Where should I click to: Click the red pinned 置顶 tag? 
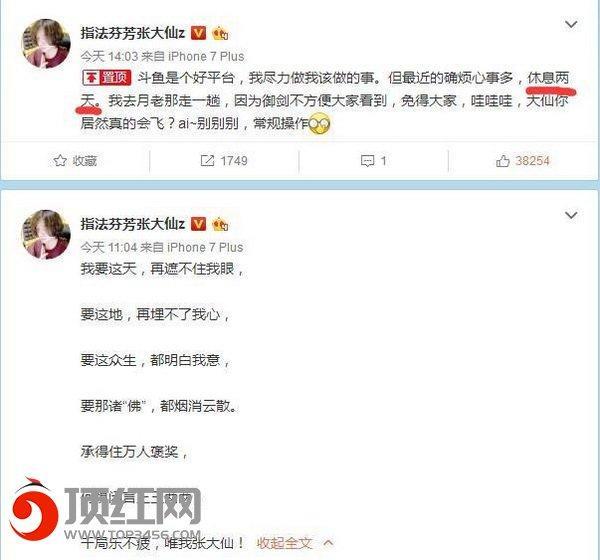tap(107, 78)
